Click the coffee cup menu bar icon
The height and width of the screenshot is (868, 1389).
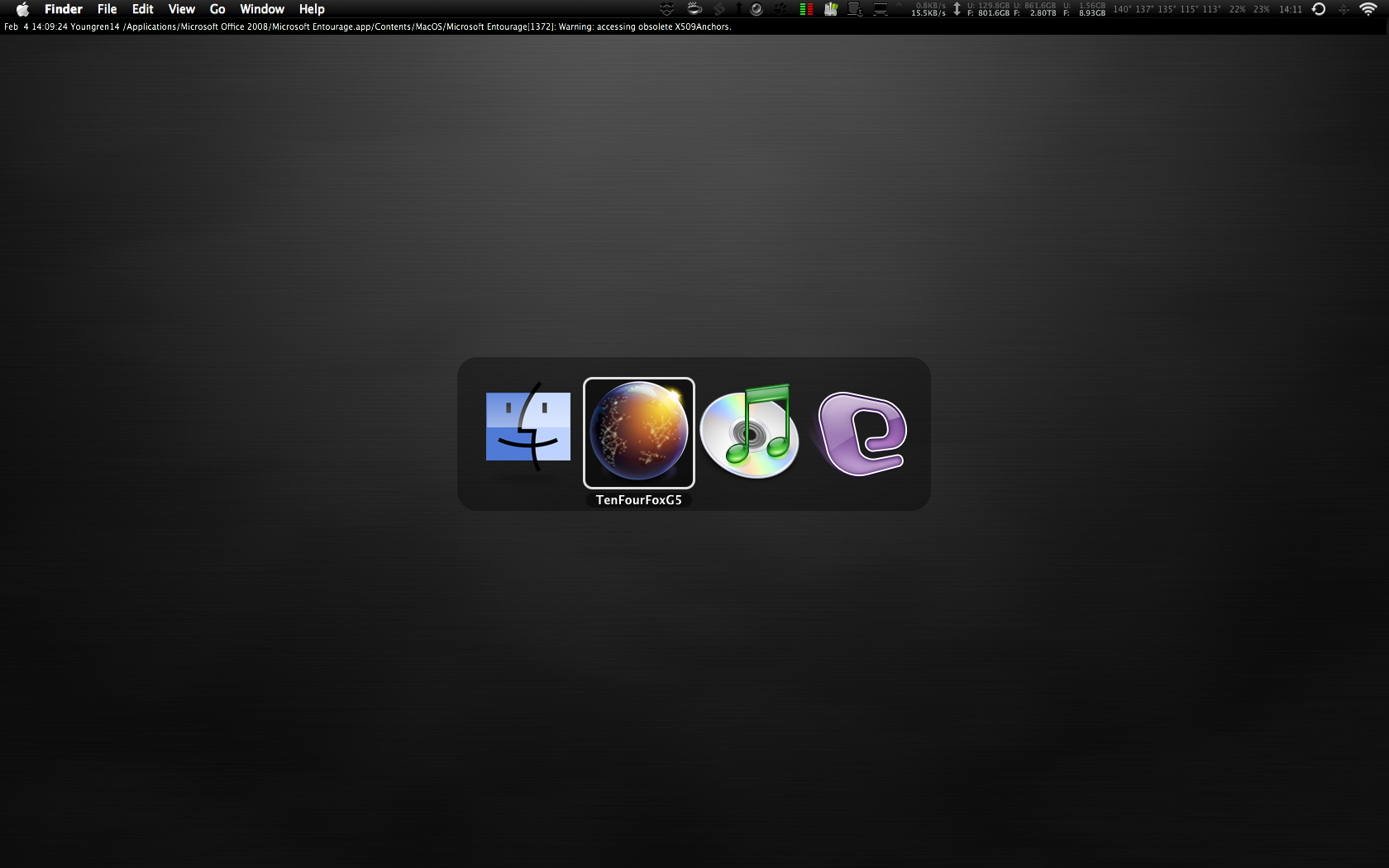[x=694, y=9]
